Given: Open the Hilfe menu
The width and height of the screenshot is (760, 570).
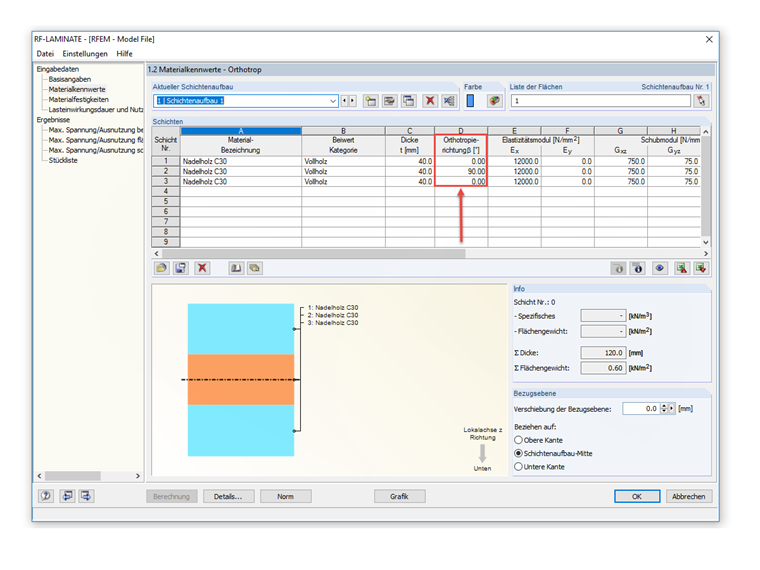Looking at the screenshot, I should 124,54.
